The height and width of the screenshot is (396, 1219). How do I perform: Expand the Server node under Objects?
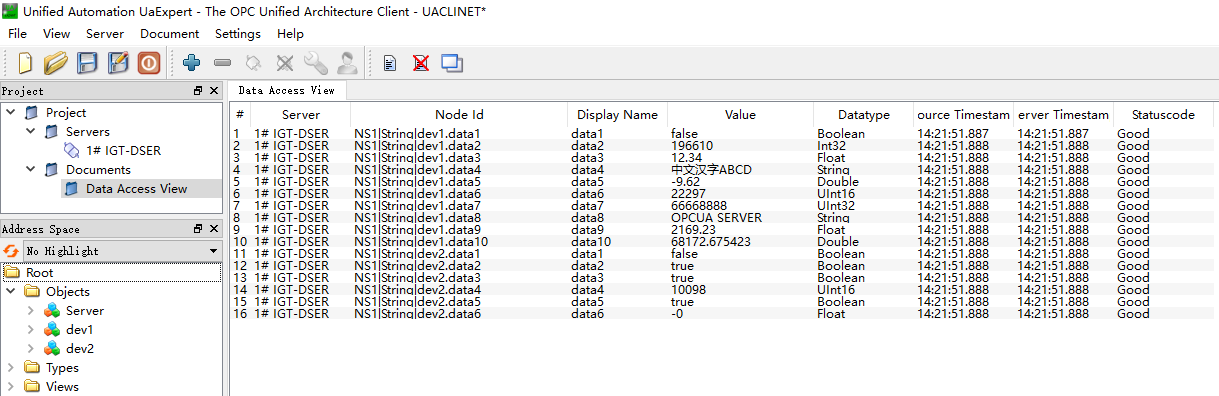pyautogui.click(x=31, y=310)
